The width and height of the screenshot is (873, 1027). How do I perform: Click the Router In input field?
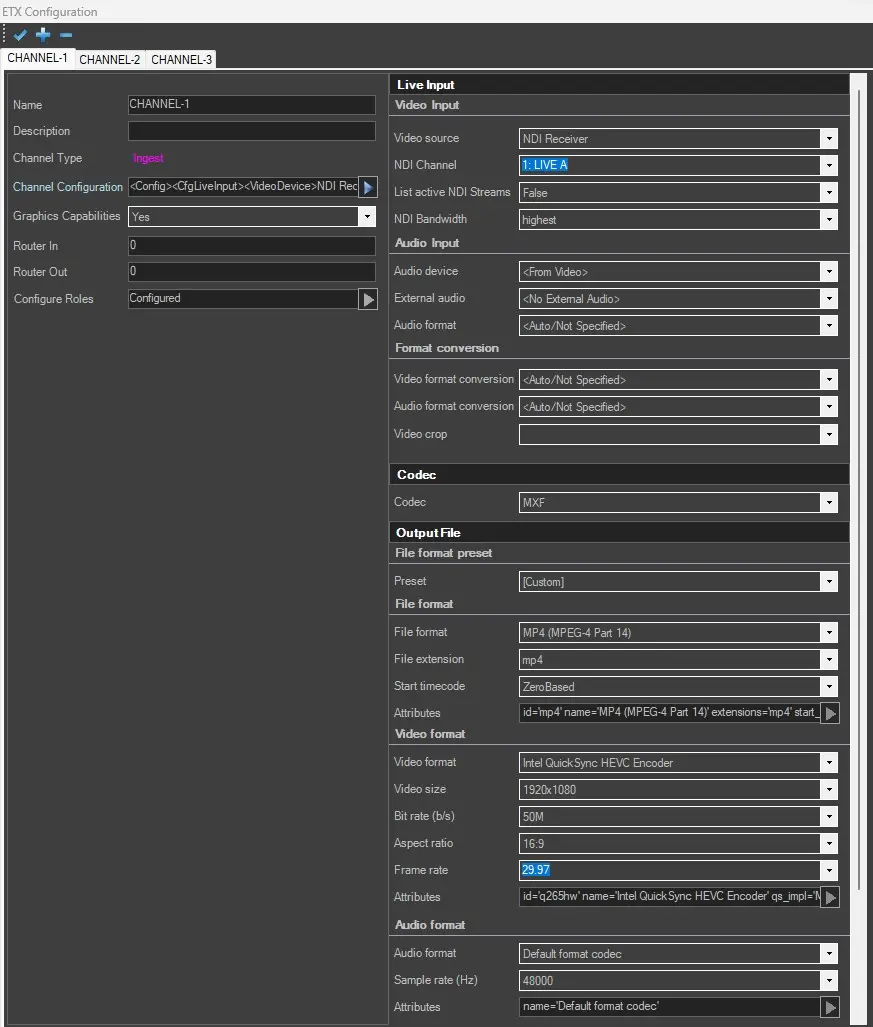(251, 246)
